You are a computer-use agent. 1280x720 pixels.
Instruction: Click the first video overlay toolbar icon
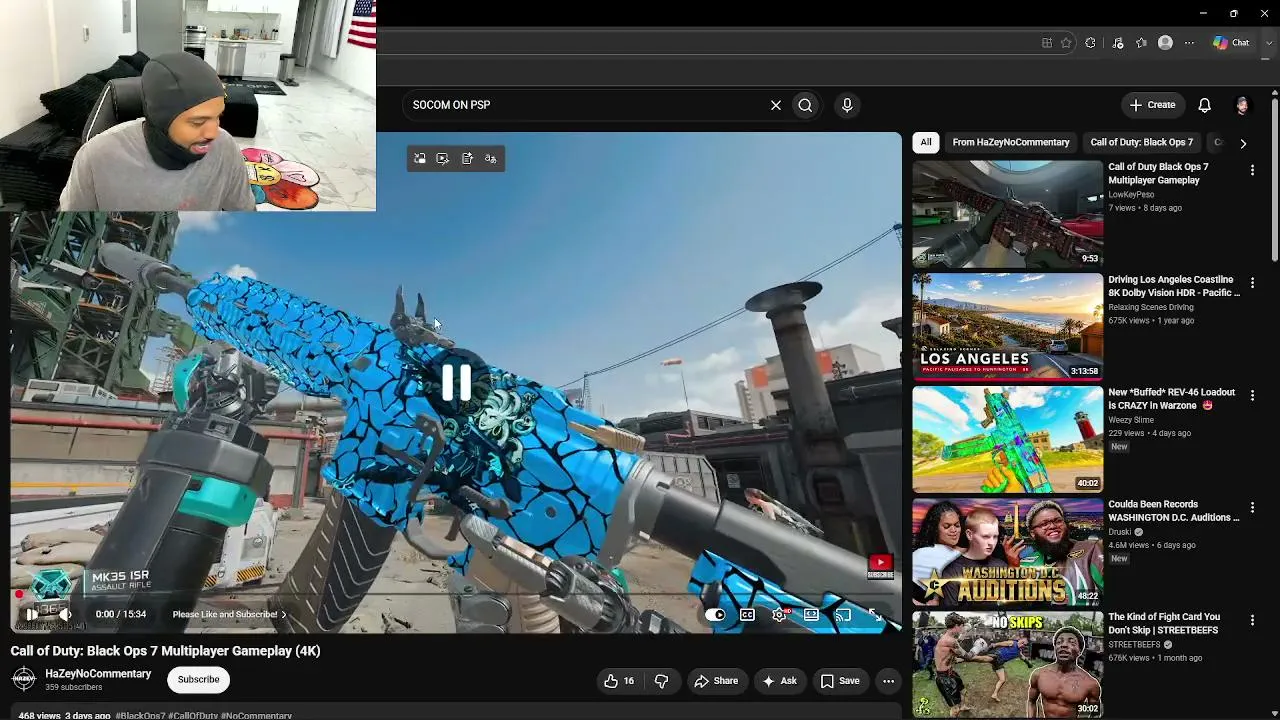point(420,159)
